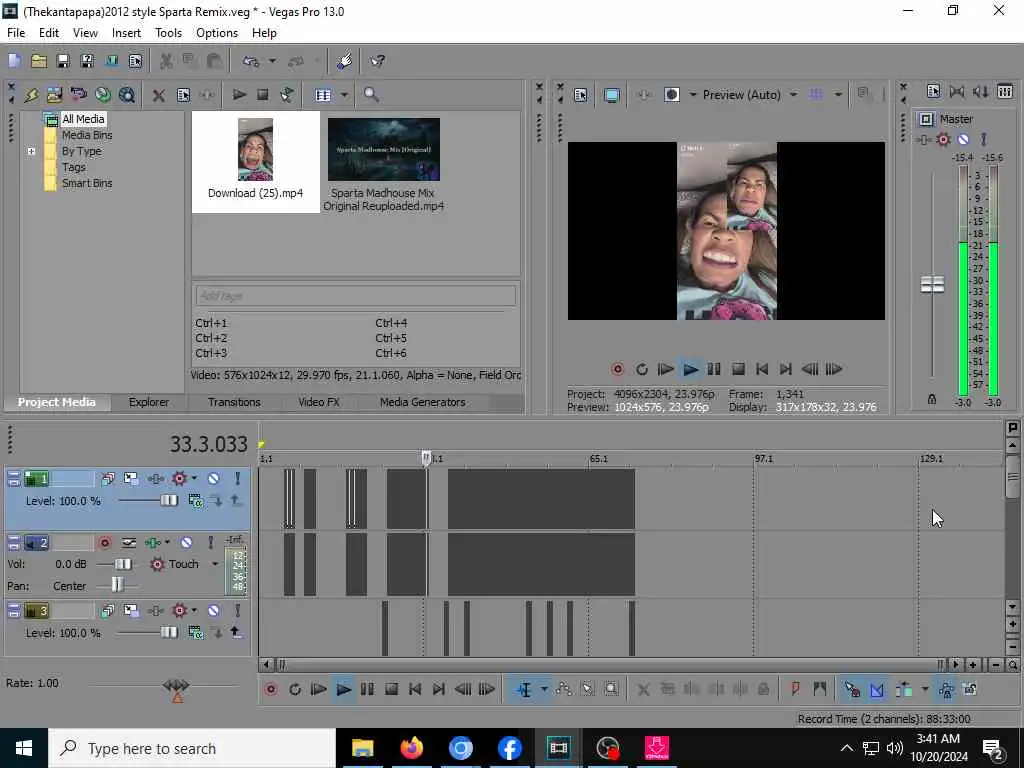The image size is (1024, 768).
Task: Stop playback in the video preview window
Action: click(738, 370)
